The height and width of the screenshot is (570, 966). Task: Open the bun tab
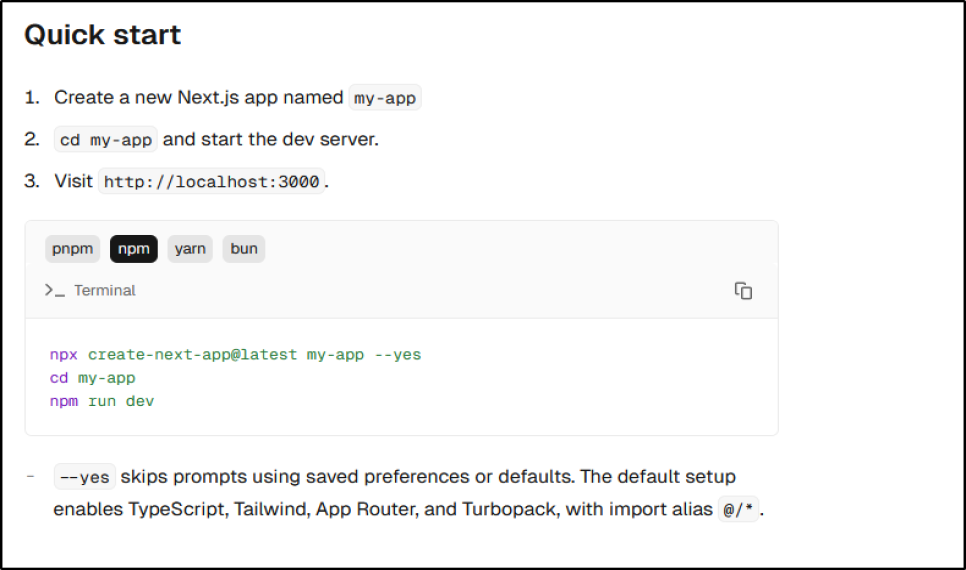pyautogui.click(x=244, y=249)
